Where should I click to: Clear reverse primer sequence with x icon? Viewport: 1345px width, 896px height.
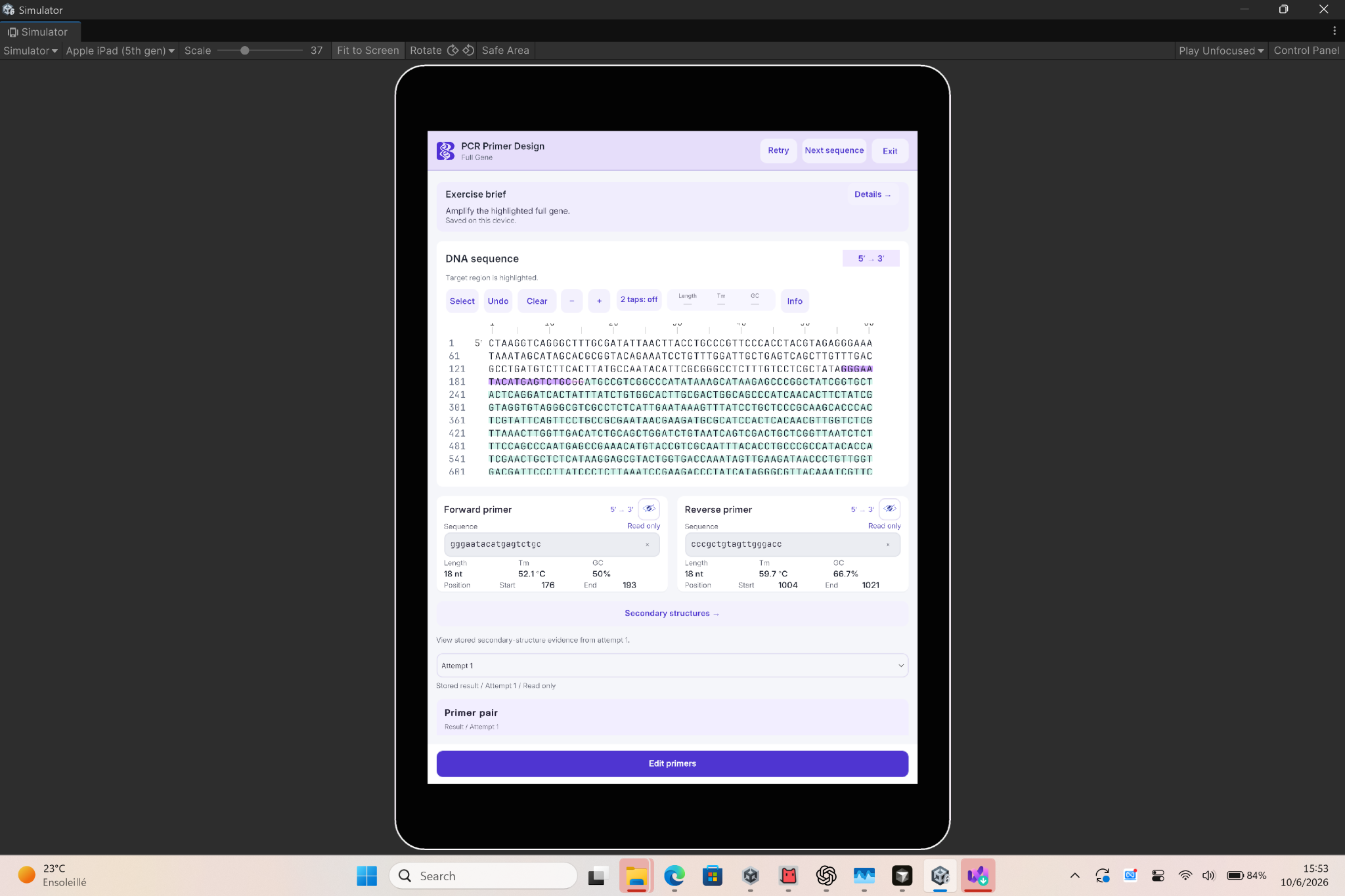point(888,544)
